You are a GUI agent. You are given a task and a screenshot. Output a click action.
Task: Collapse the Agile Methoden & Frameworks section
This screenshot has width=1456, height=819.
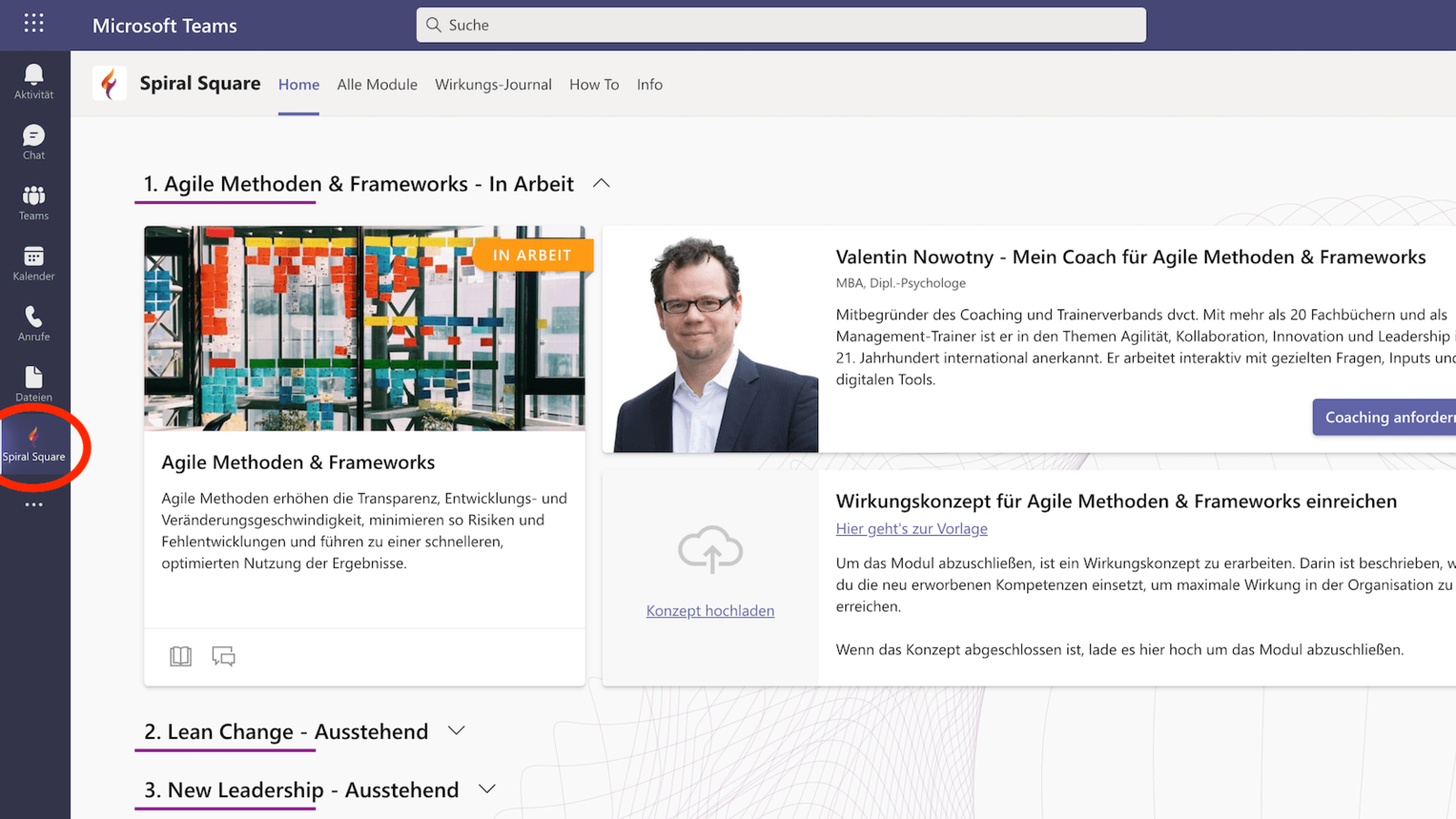601,184
